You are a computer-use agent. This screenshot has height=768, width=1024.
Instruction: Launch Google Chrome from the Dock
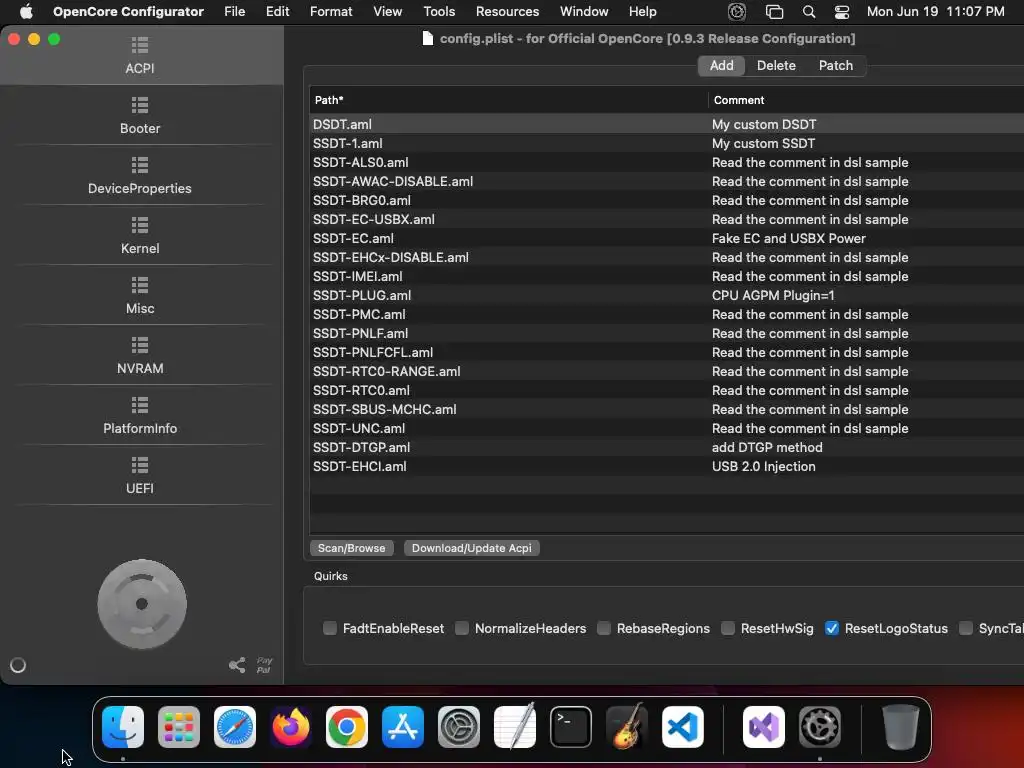pyautogui.click(x=347, y=727)
